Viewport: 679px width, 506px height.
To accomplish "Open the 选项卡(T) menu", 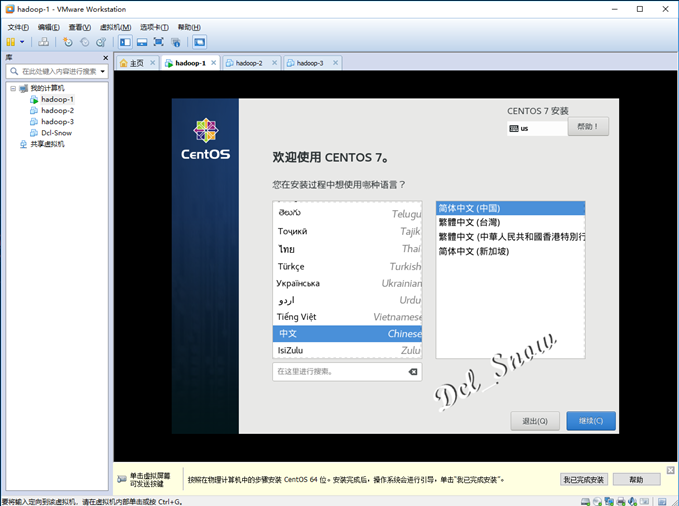I will [154, 27].
